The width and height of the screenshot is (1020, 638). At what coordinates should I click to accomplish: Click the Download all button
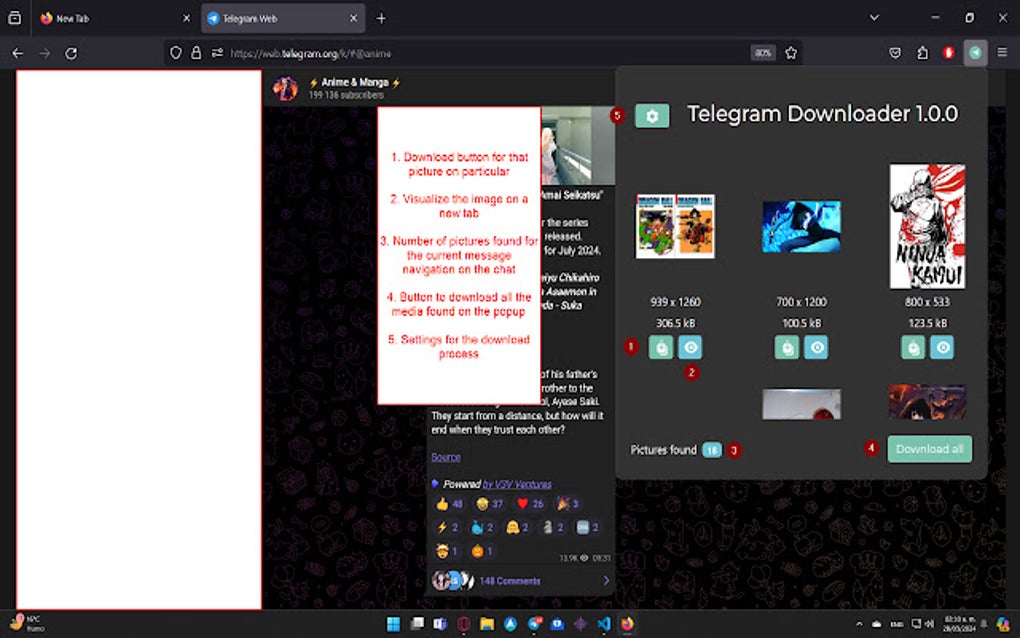(929, 450)
